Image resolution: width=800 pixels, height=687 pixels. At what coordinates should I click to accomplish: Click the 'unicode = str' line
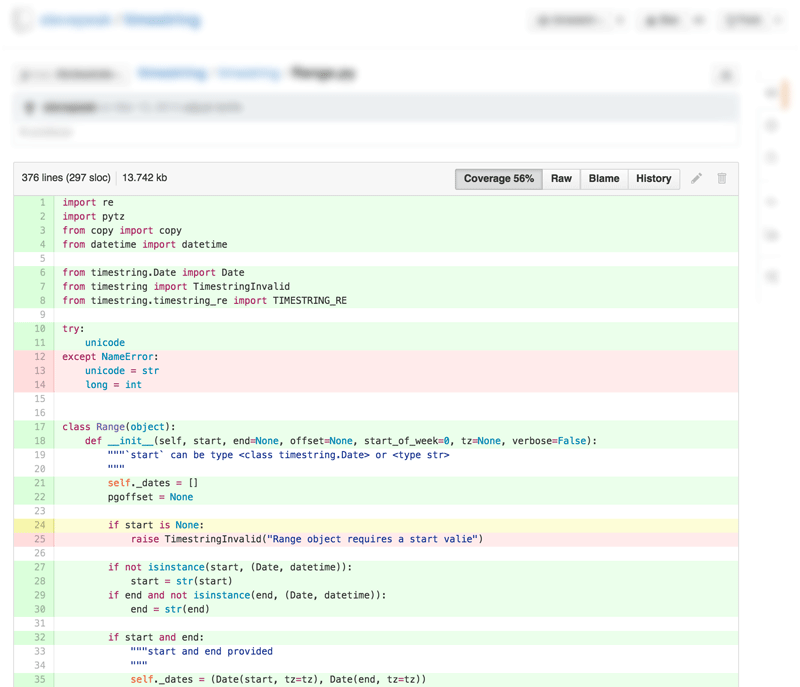coord(122,371)
